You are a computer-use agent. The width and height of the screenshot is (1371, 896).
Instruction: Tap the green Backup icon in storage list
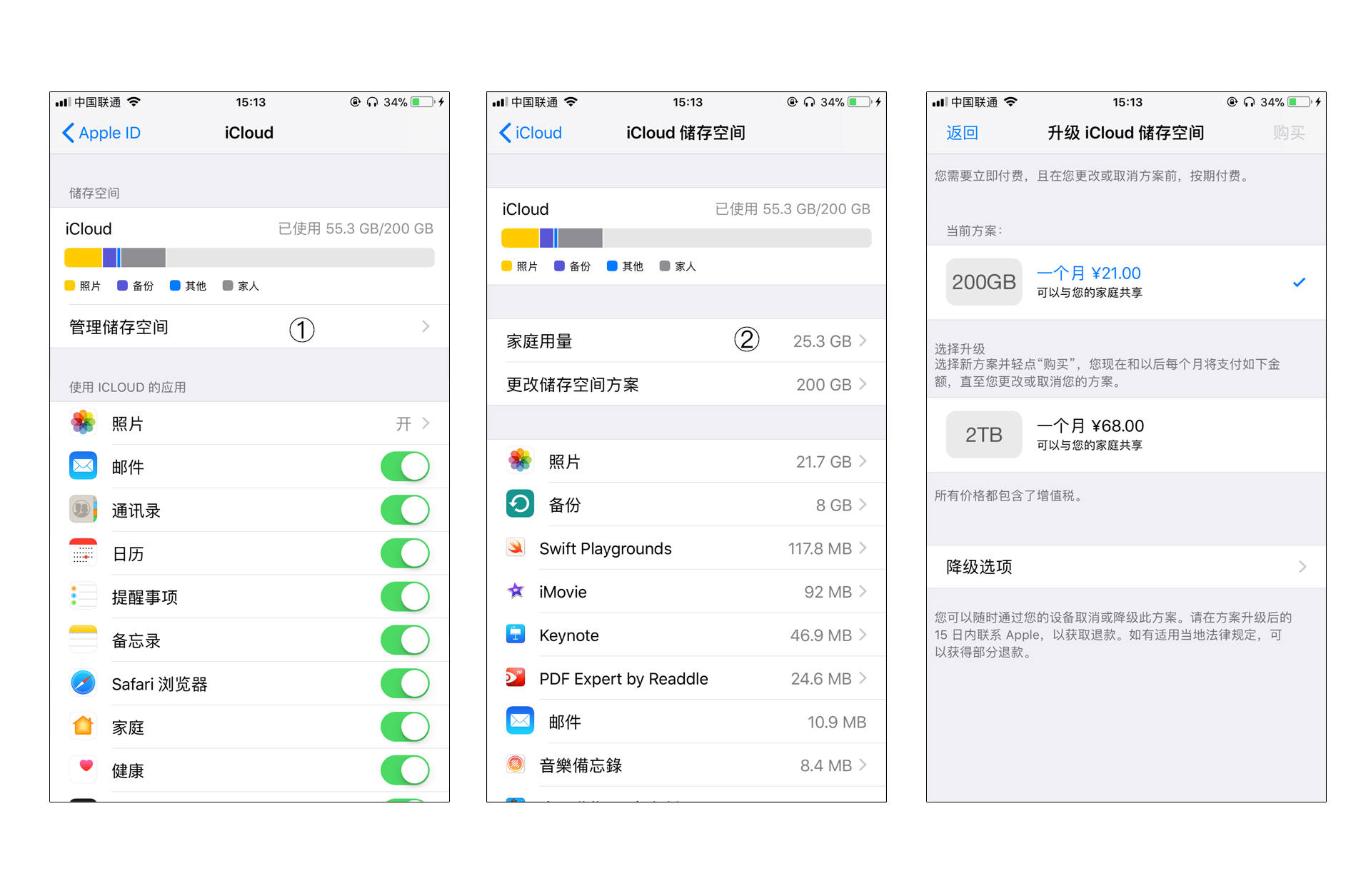(x=520, y=504)
